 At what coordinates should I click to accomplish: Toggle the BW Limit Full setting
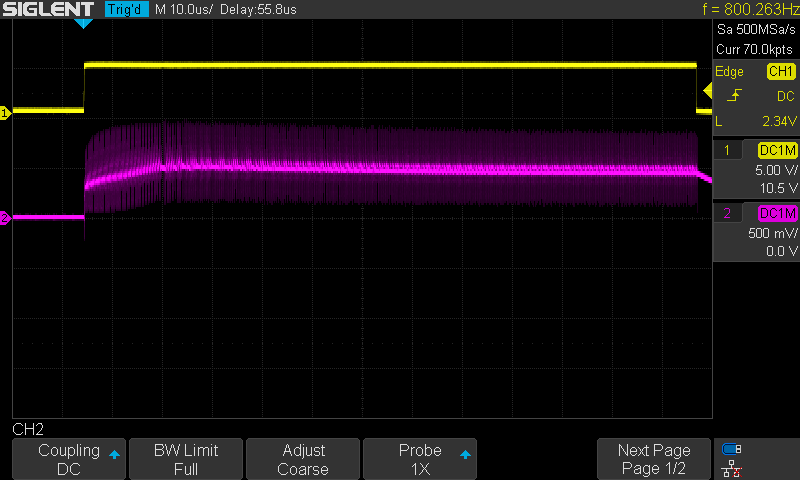point(186,459)
